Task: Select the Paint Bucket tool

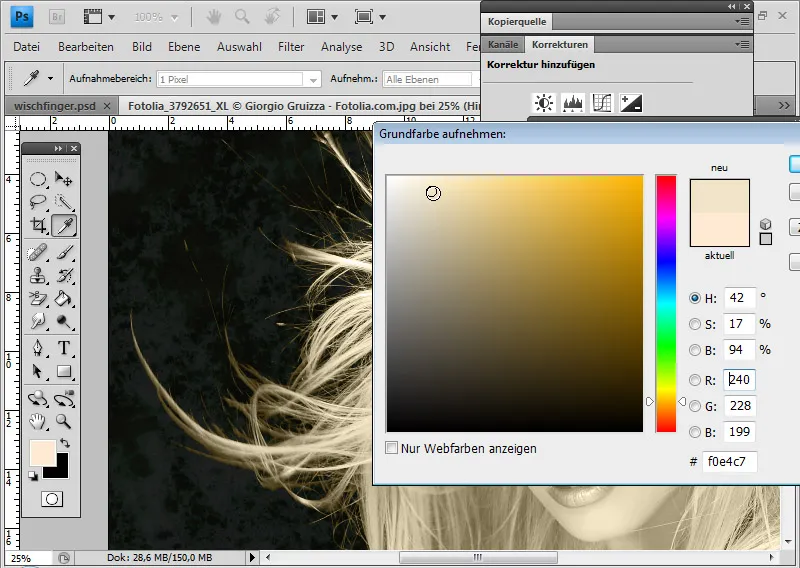Action: [x=64, y=298]
